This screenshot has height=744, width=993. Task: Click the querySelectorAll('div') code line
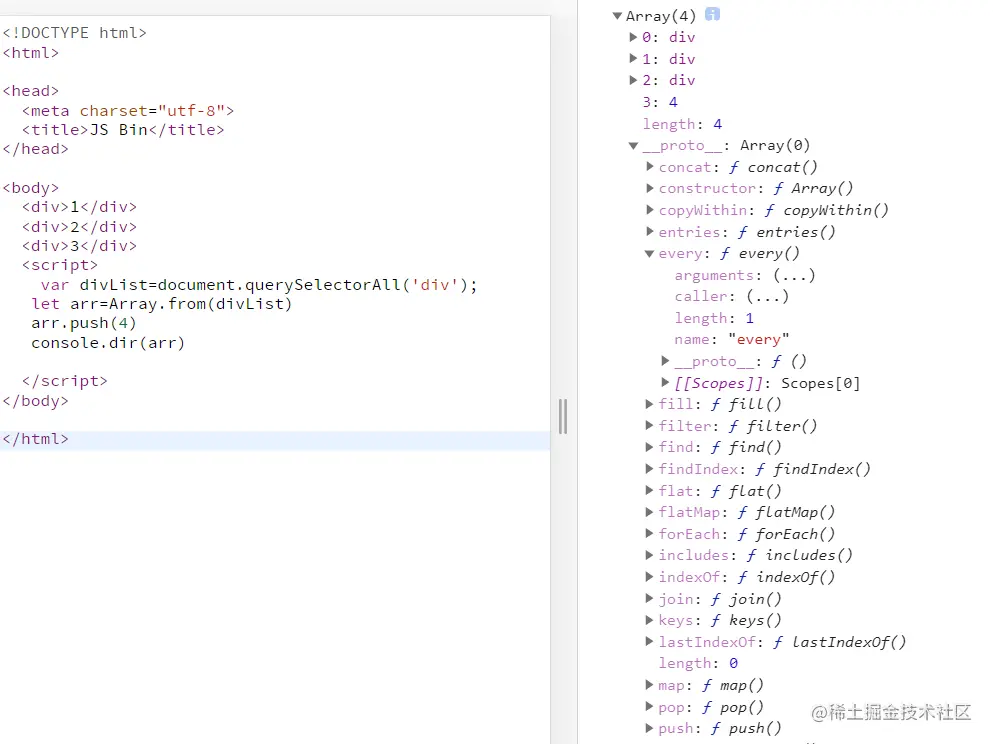(259, 285)
